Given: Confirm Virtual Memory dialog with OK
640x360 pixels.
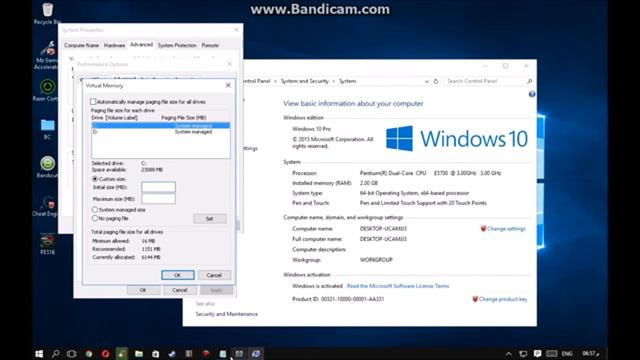Looking at the screenshot, I should [x=178, y=275].
